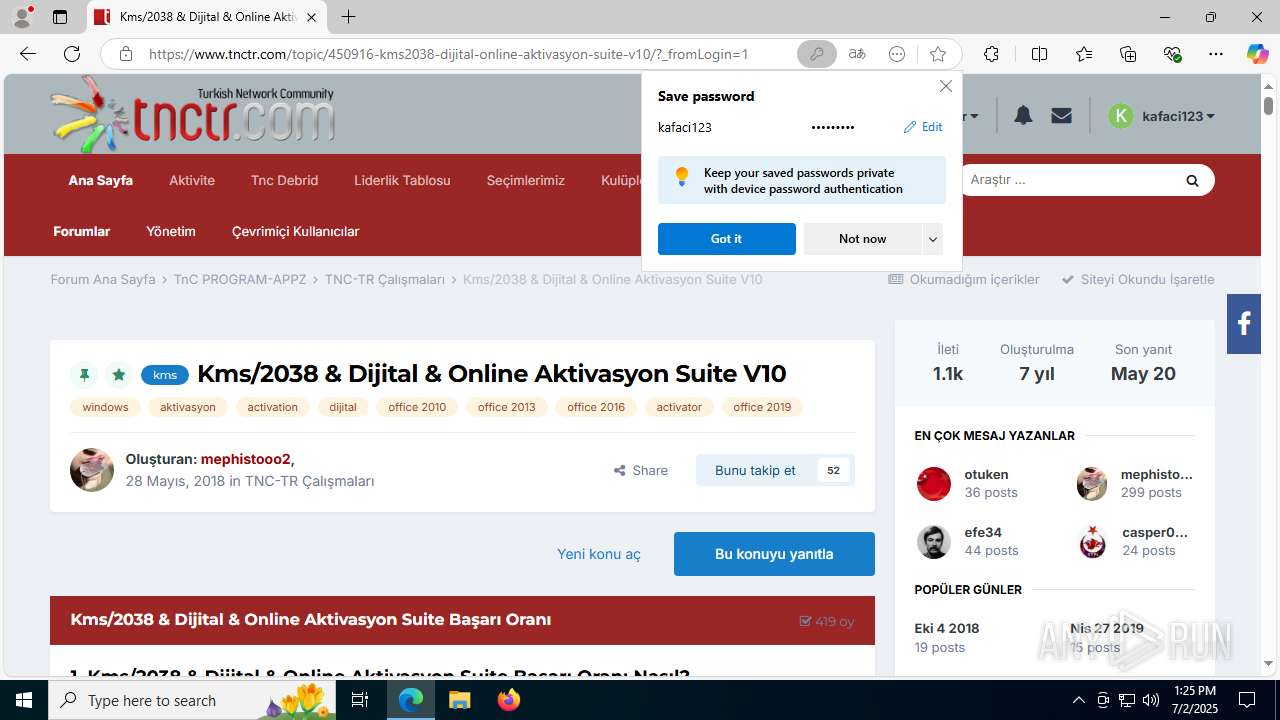
Task: Toggle split screen icon
Action: pyautogui.click(x=1039, y=54)
